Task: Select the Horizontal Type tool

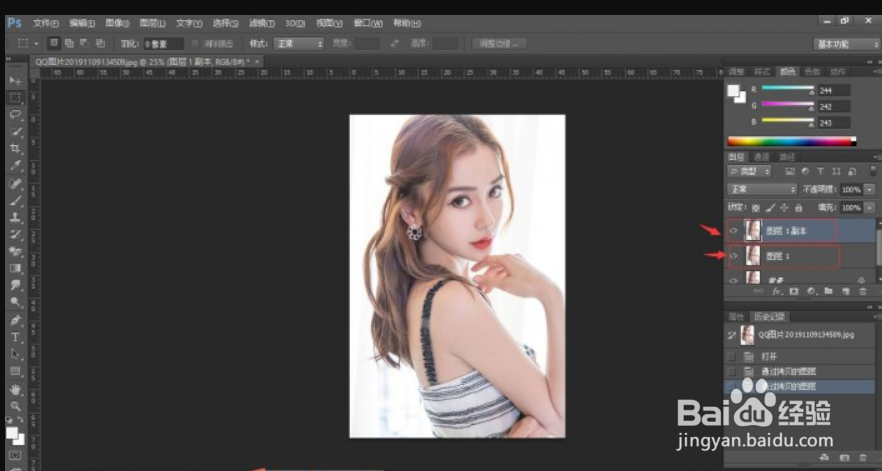Action: click(15, 337)
